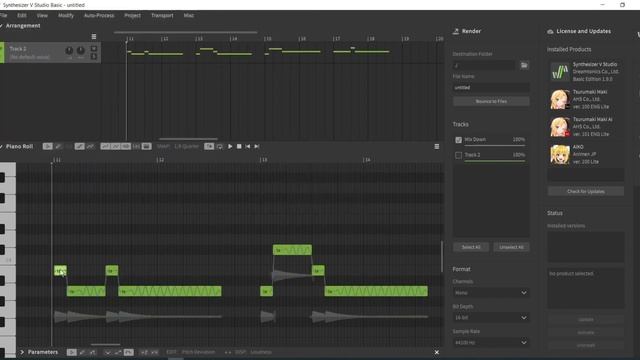Open the Auto-Process menu
This screenshot has width=640, height=360.
[x=99, y=16]
